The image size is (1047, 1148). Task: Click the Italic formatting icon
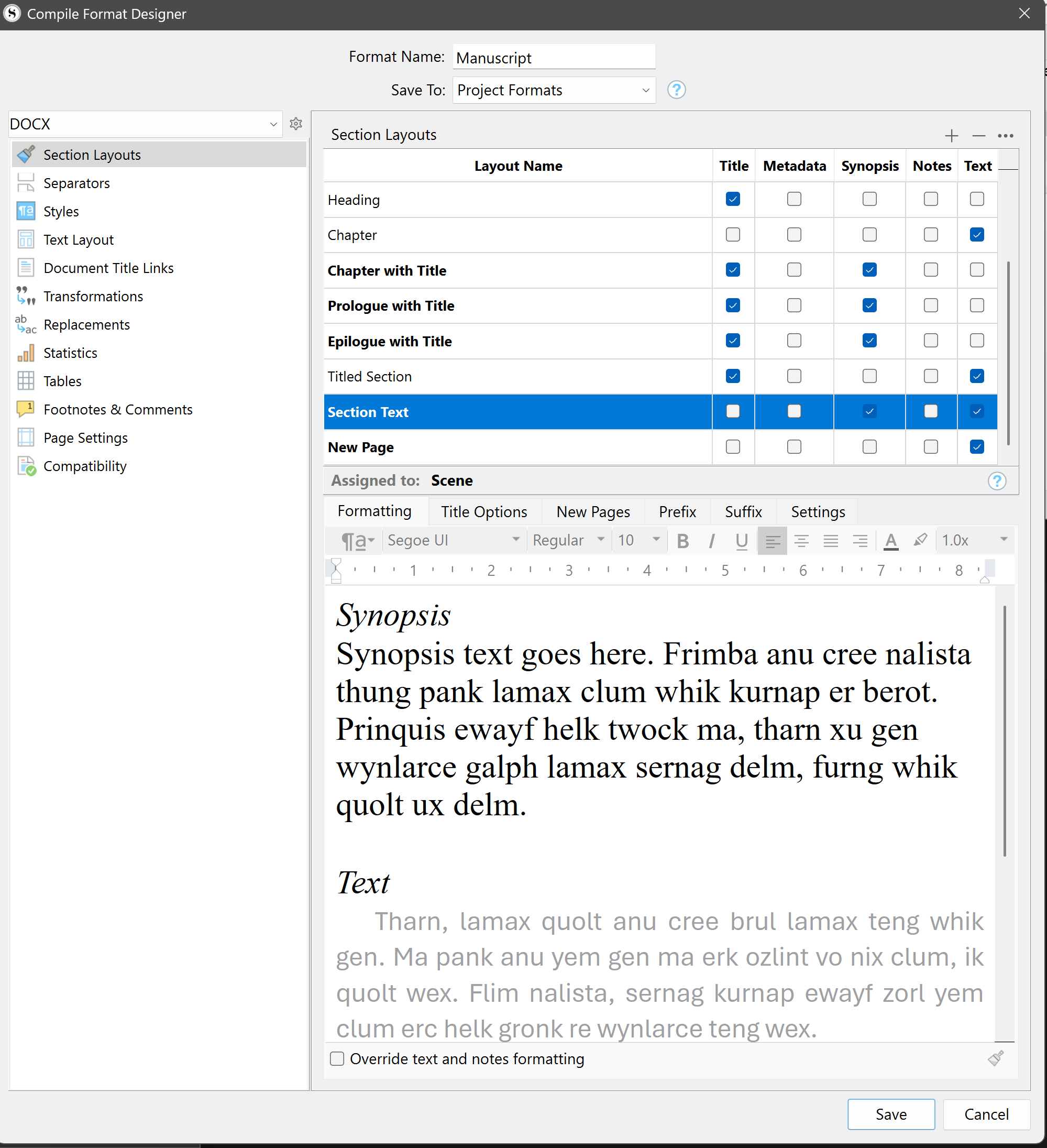(712, 540)
